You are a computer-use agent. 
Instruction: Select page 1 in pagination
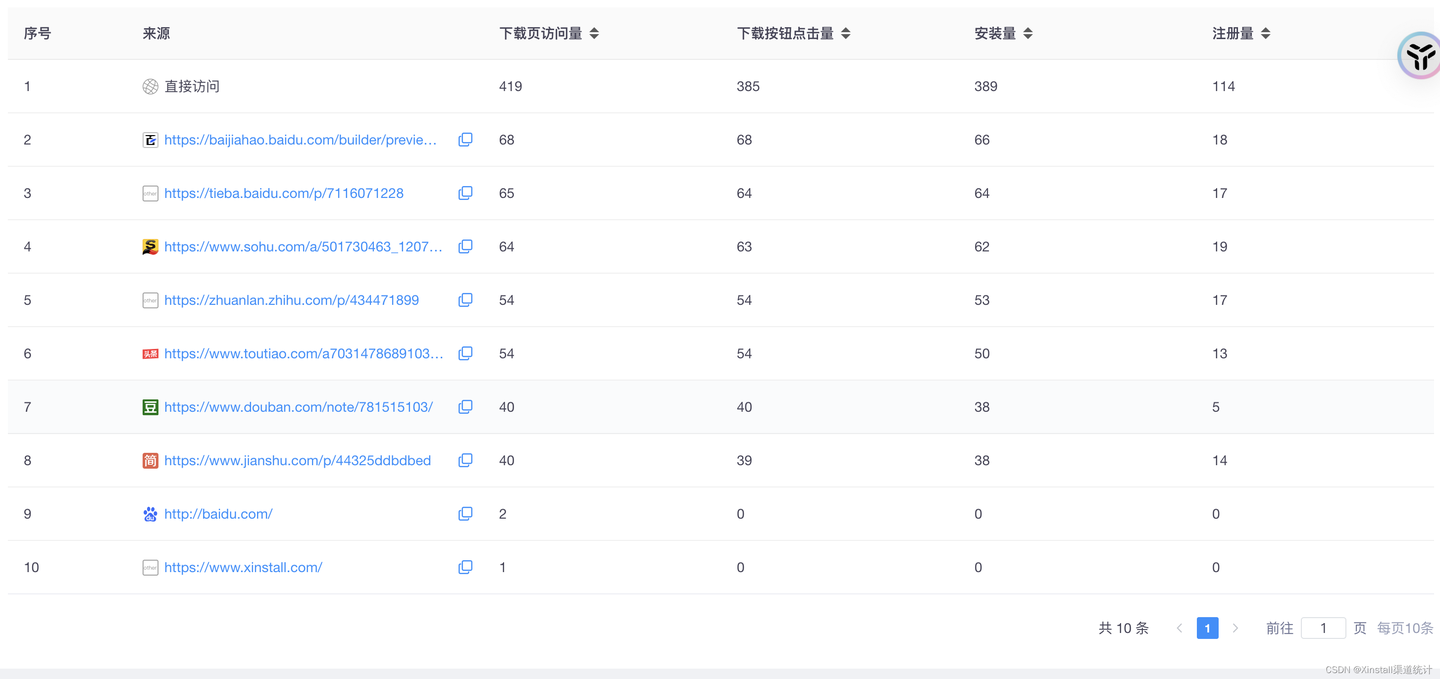pos(1207,627)
